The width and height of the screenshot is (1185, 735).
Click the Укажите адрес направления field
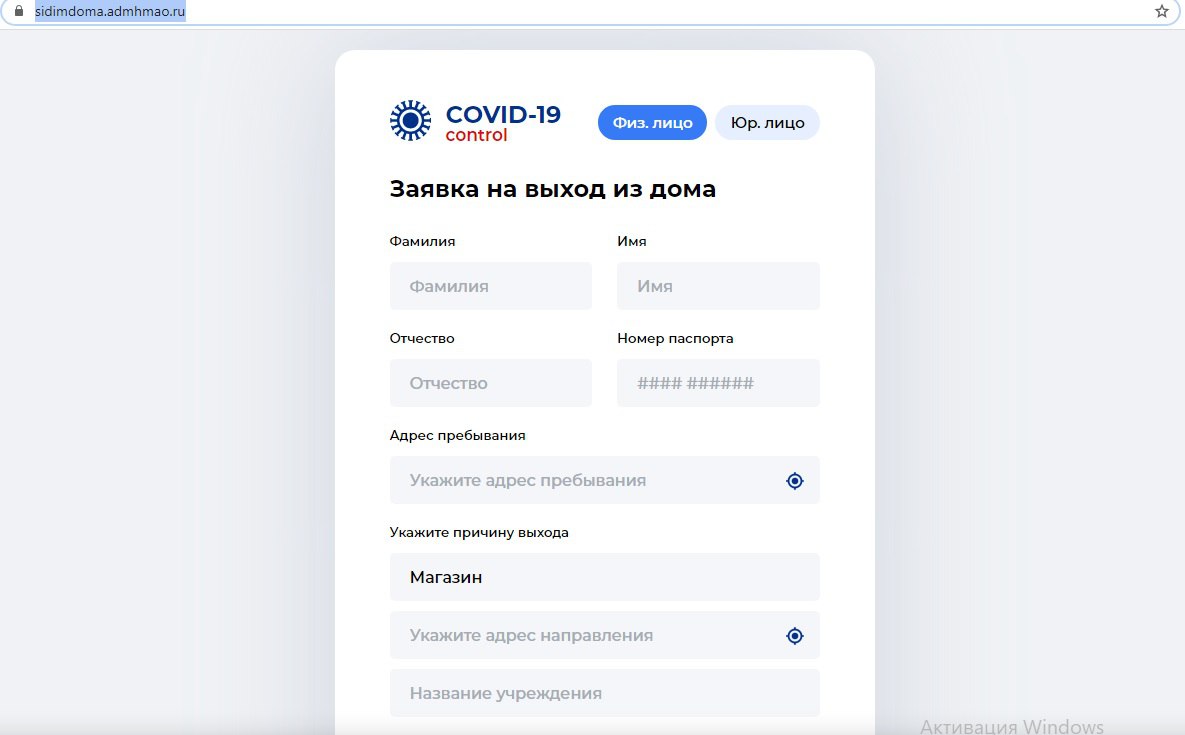tap(605, 635)
